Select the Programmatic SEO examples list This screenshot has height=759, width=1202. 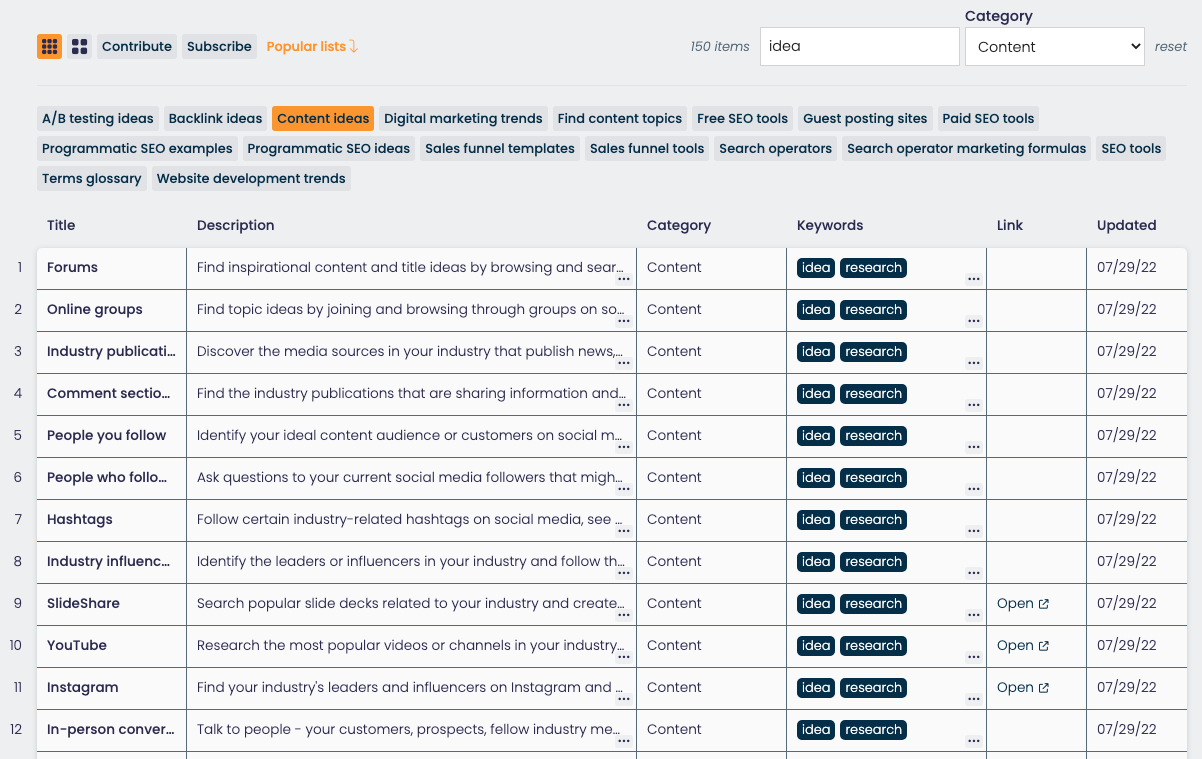coord(137,148)
